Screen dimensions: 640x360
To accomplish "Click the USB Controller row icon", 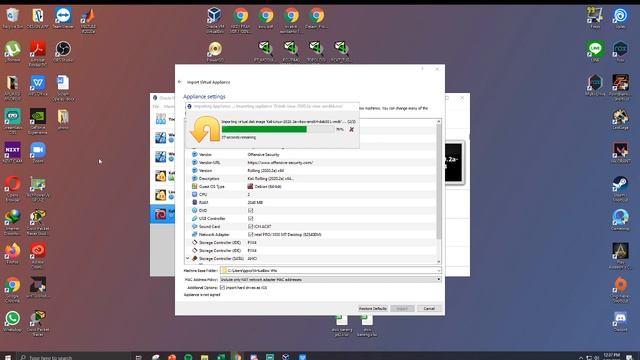I will 195,218.
